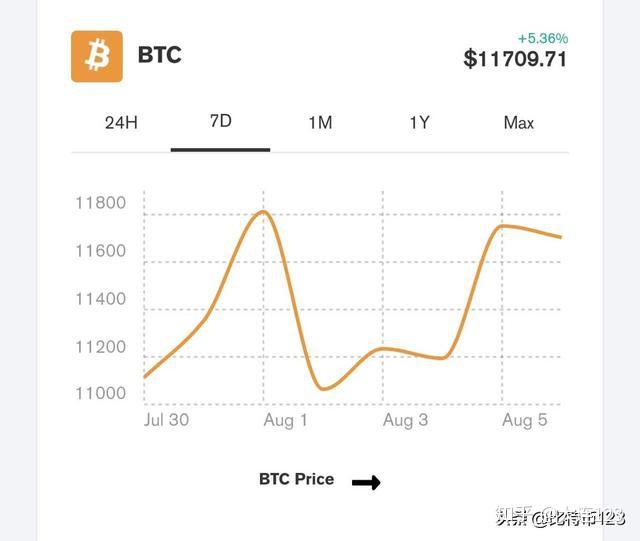The height and width of the screenshot is (541, 640).
Task: Click the Aug 3 date marker
Action: click(x=405, y=420)
